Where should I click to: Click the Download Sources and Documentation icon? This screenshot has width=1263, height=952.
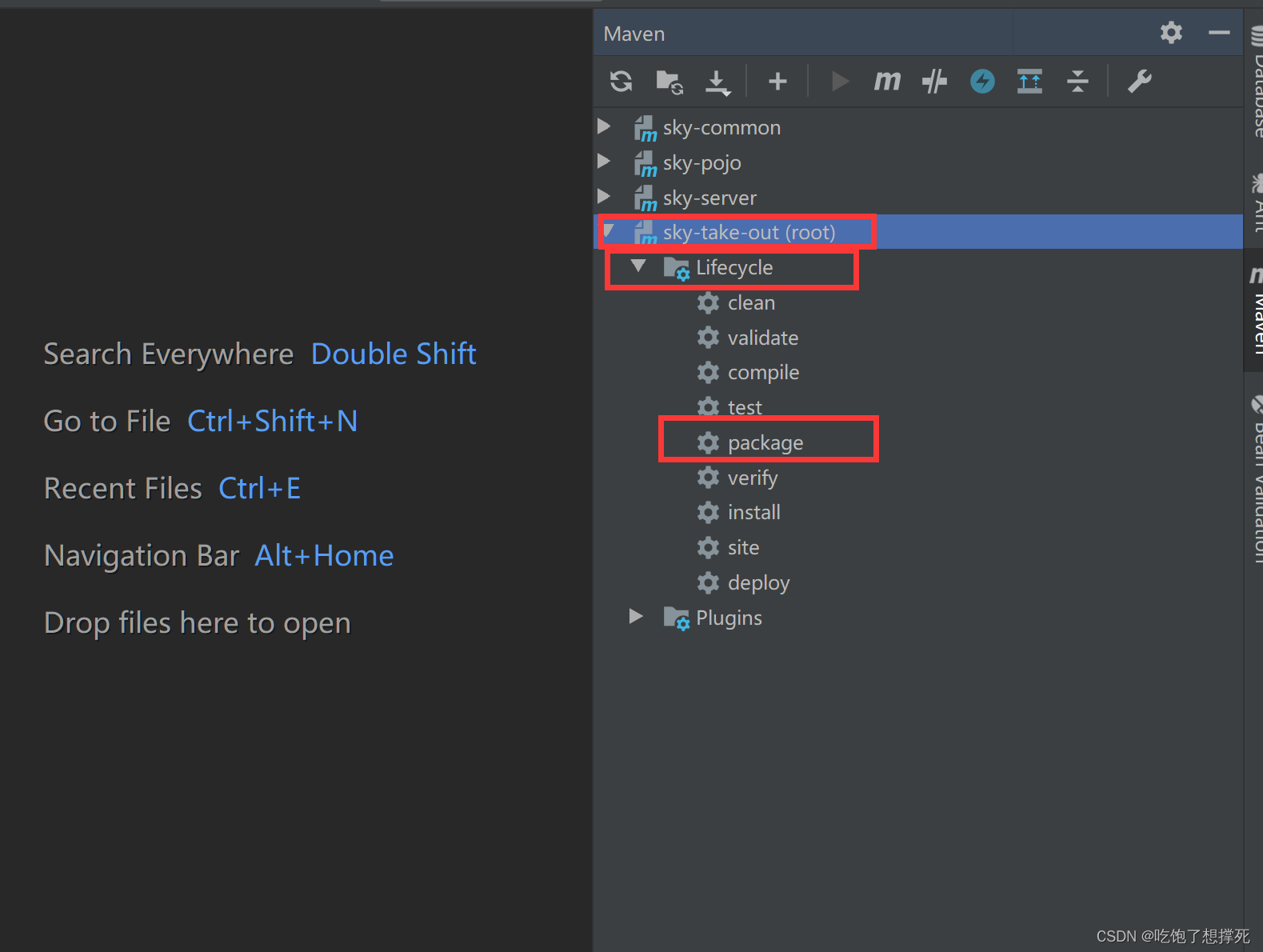click(x=717, y=82)
